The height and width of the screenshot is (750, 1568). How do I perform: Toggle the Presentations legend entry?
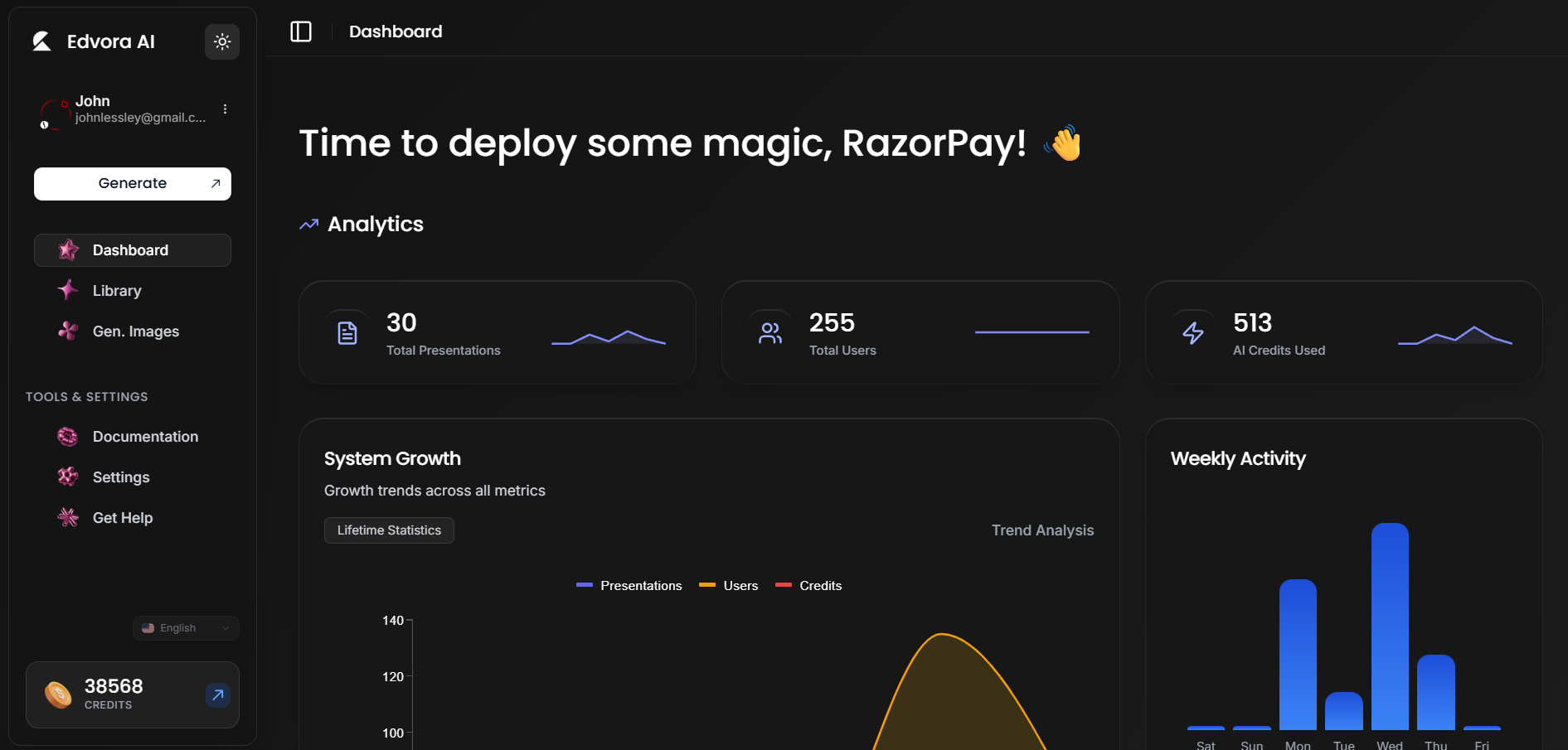coord(629,586)
